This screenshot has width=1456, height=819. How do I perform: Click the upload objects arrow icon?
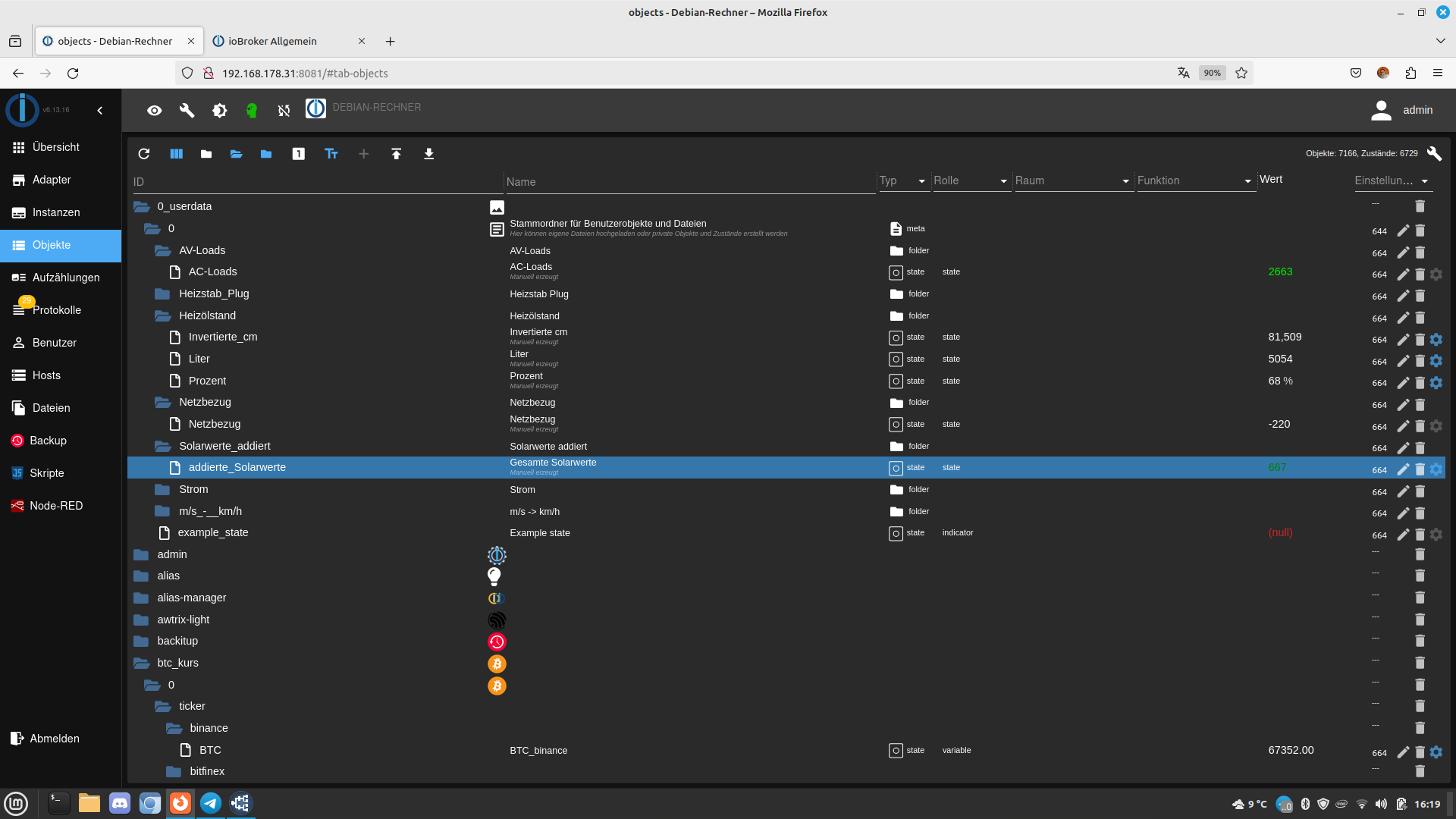(x=396, y=154)
